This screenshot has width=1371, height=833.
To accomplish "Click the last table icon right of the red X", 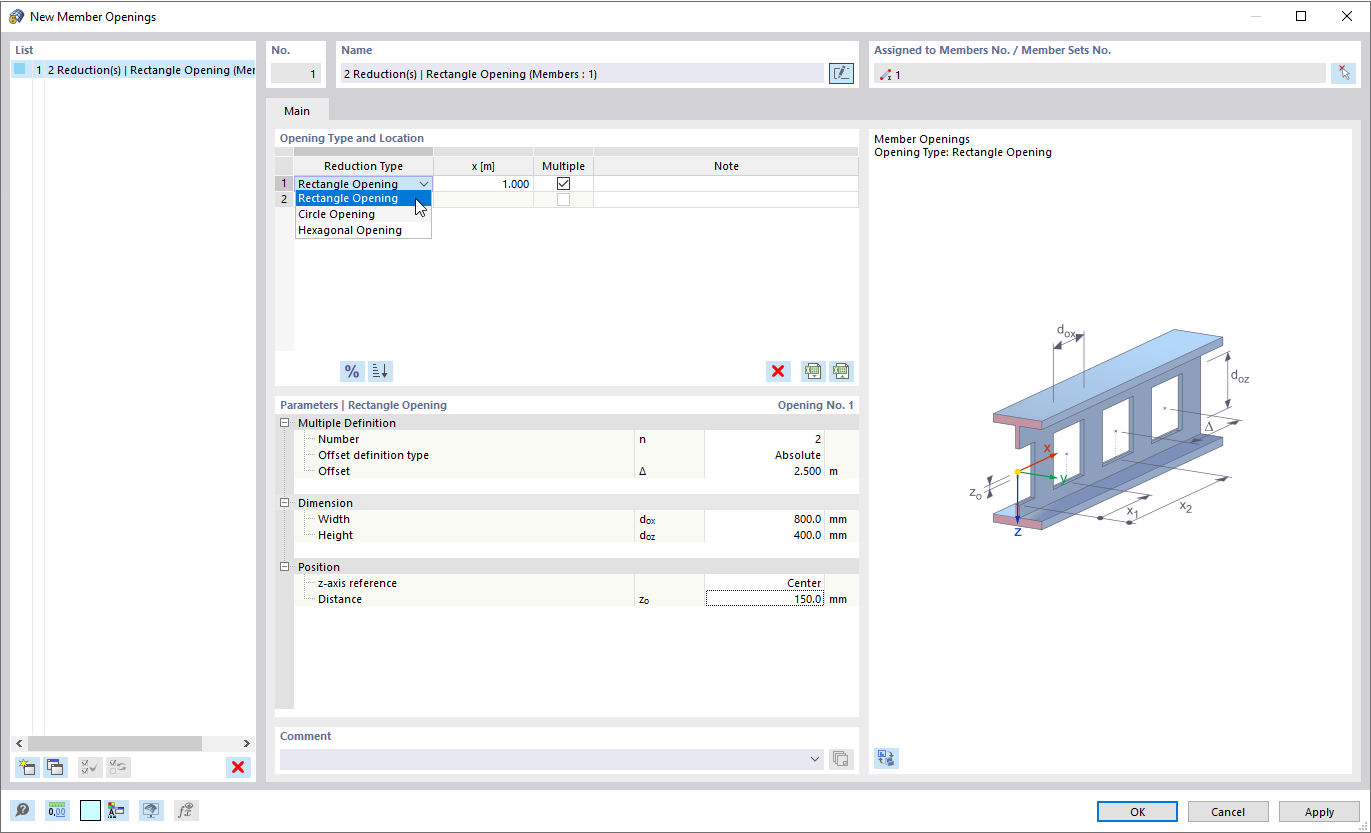I will tap(841, 371).
